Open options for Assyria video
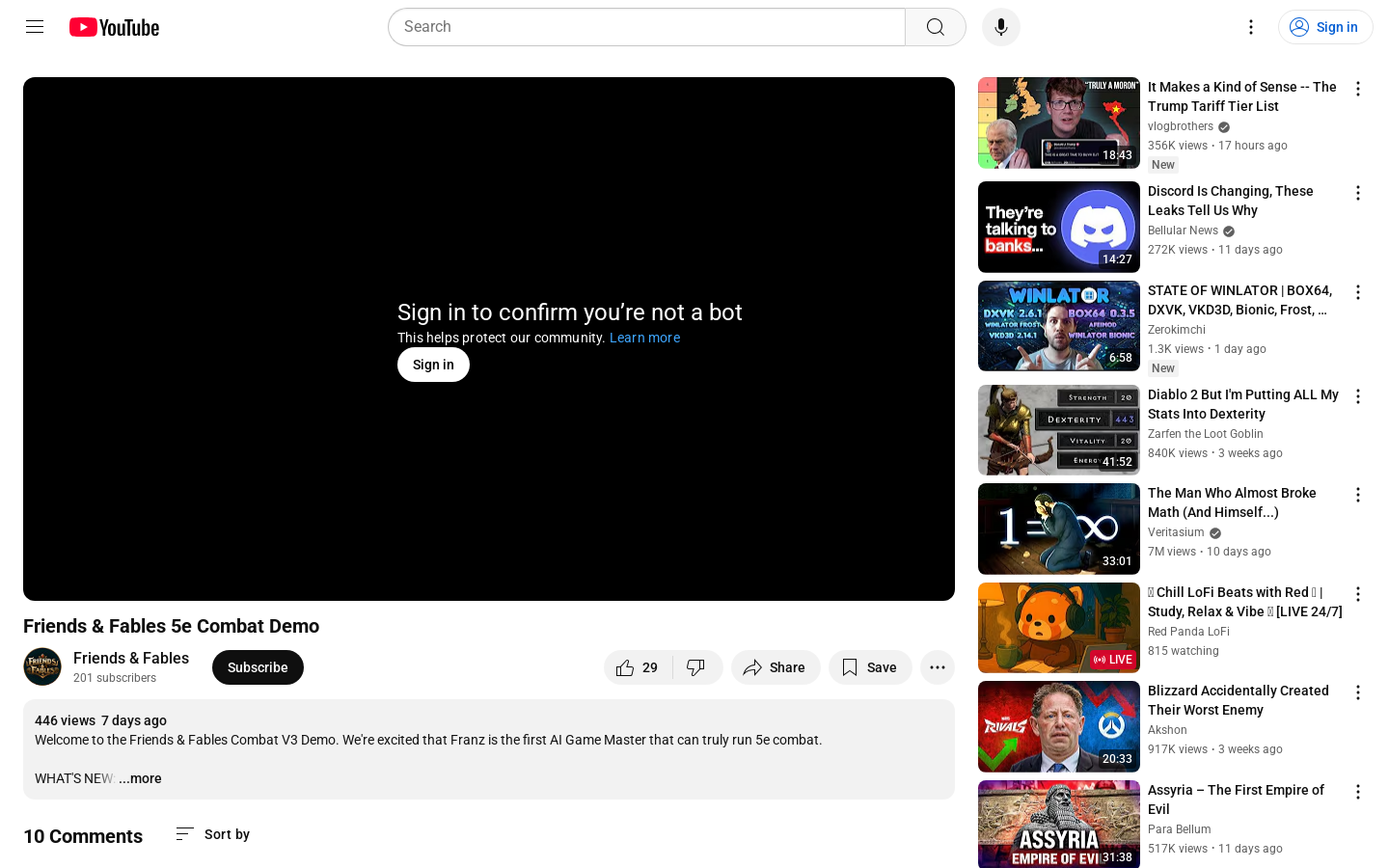 1358,792
